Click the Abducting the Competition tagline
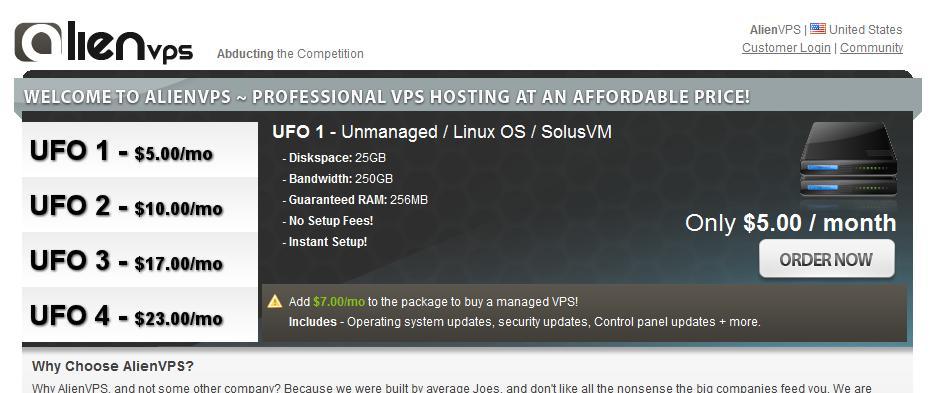Viewport: 938px width, 393px height. 290,54
